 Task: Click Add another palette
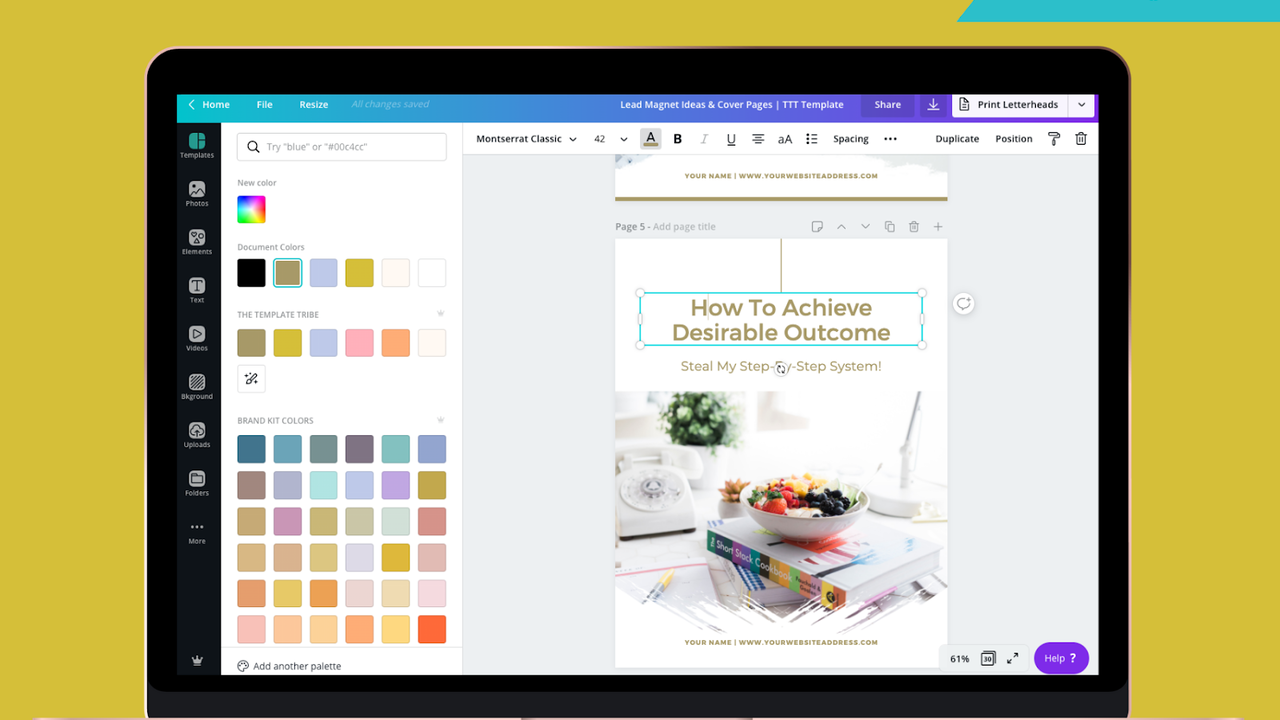coord(296,666)
